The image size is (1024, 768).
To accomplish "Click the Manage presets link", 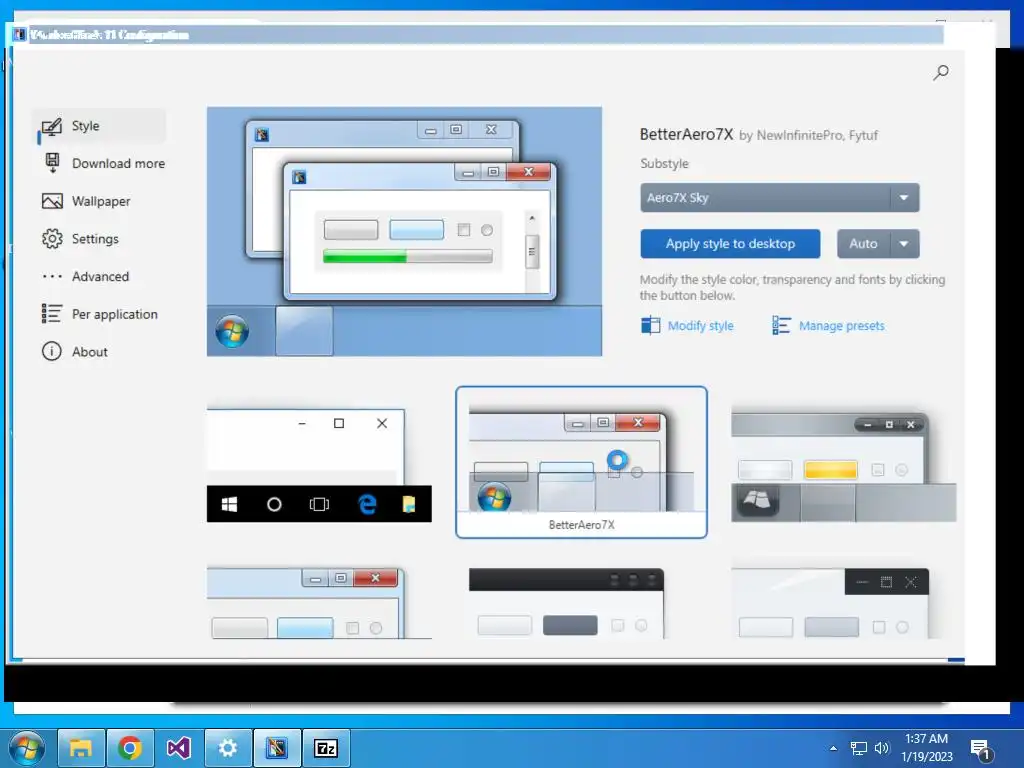I will pos(842,325).
